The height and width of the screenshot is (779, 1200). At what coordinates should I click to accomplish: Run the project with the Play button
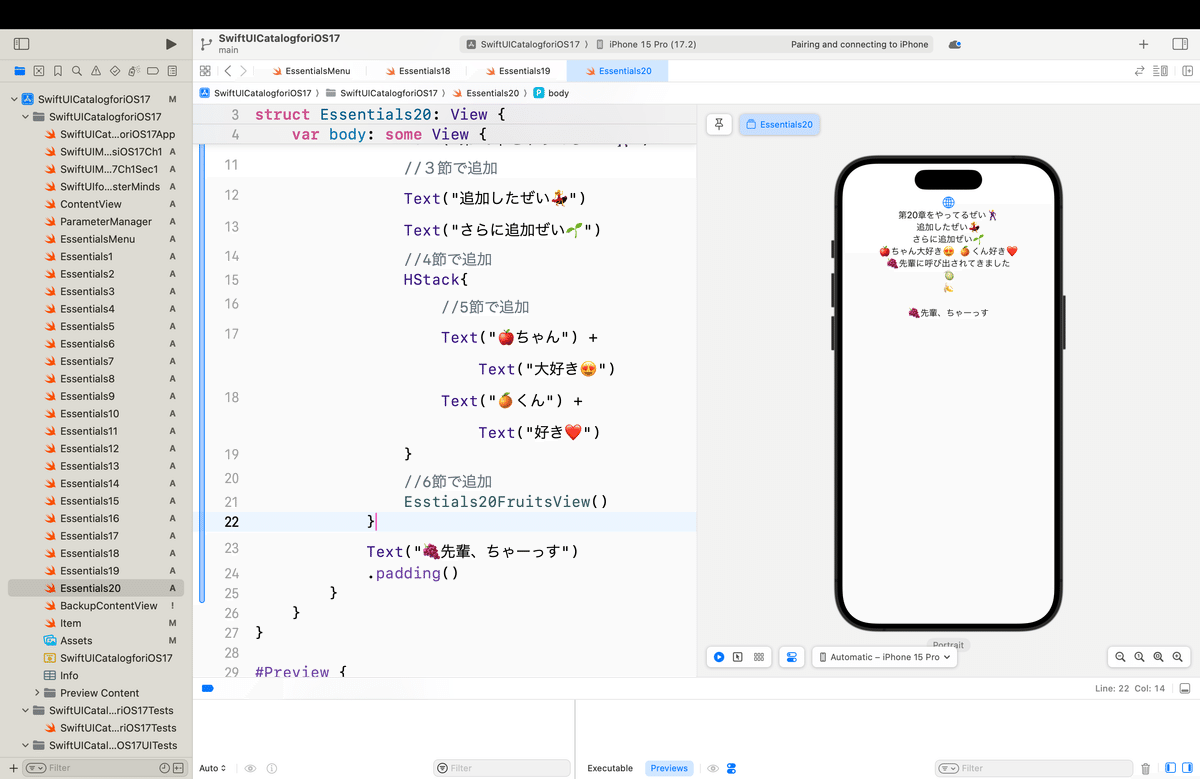[x=171, y=44]
